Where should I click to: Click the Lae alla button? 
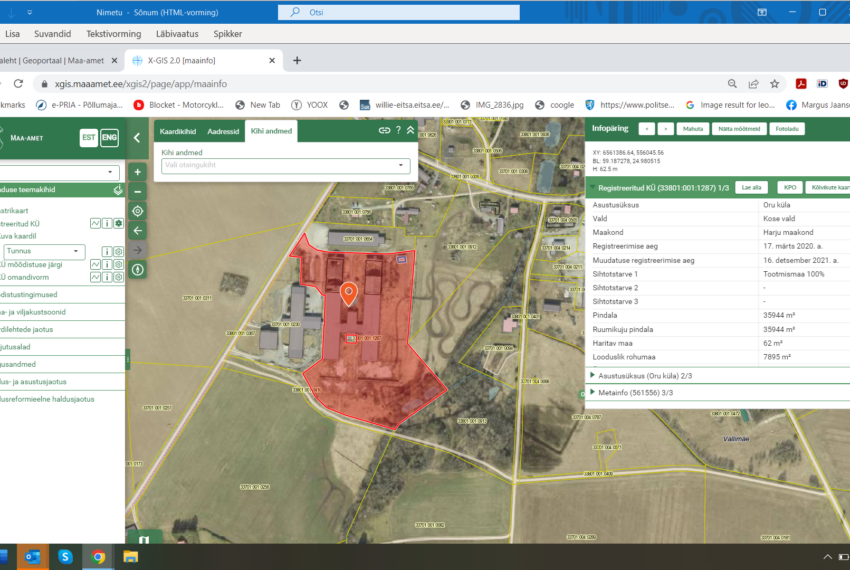[751, 188]
